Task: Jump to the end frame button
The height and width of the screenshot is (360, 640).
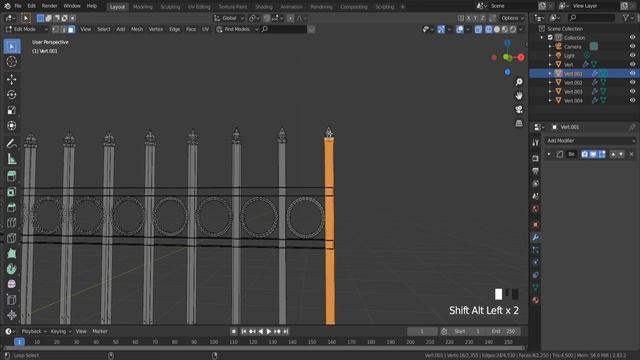Action: pos(286,331)
